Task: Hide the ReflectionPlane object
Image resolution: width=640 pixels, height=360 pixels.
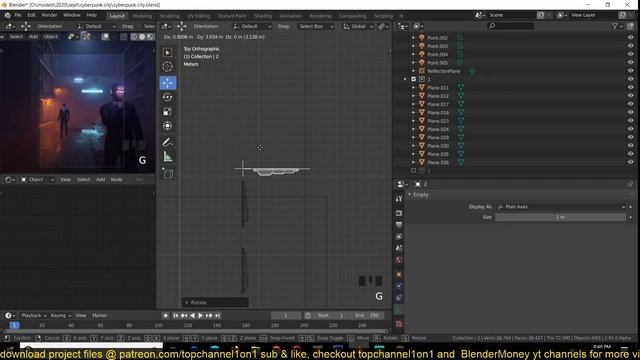Action: [631, 71]
